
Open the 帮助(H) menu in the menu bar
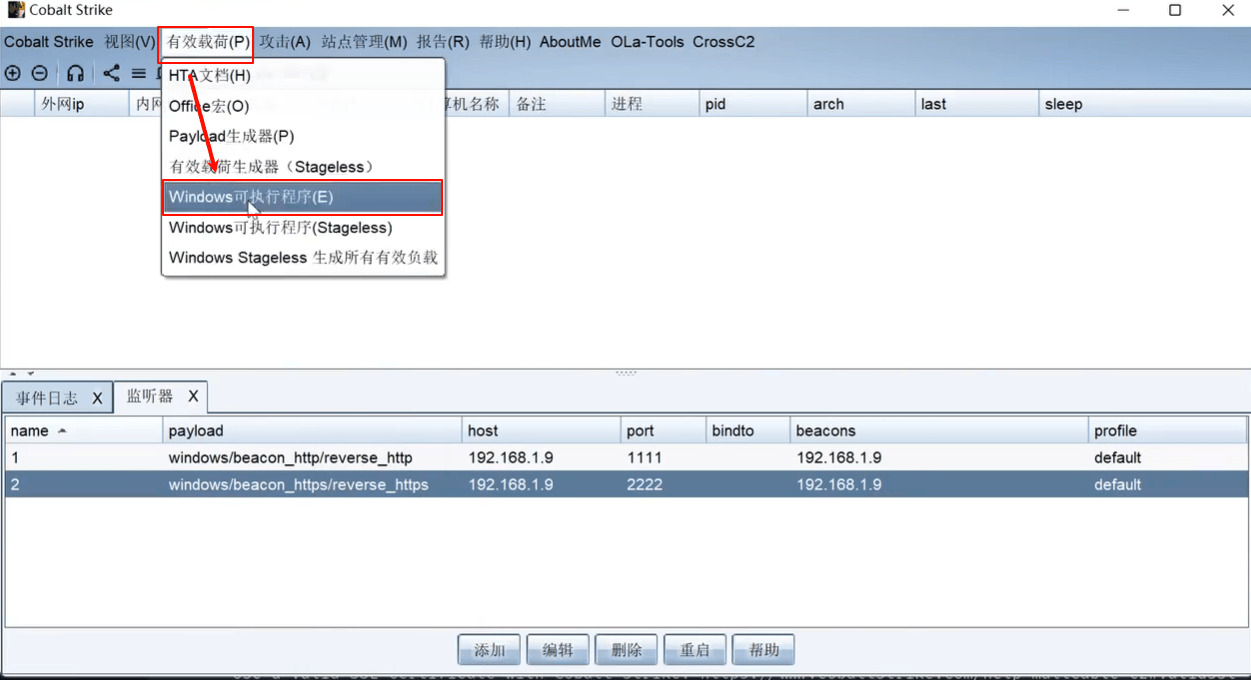click(x=505, y=42)
